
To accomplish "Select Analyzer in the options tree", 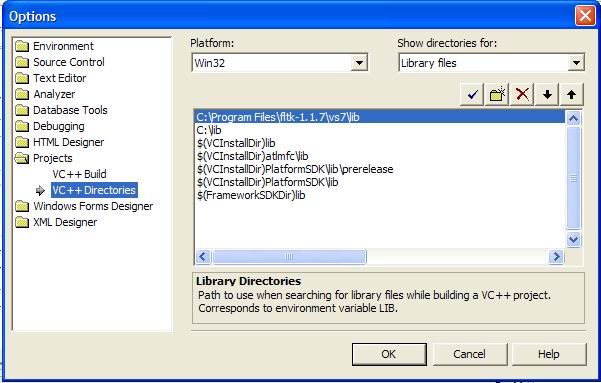I will [54, 94].
